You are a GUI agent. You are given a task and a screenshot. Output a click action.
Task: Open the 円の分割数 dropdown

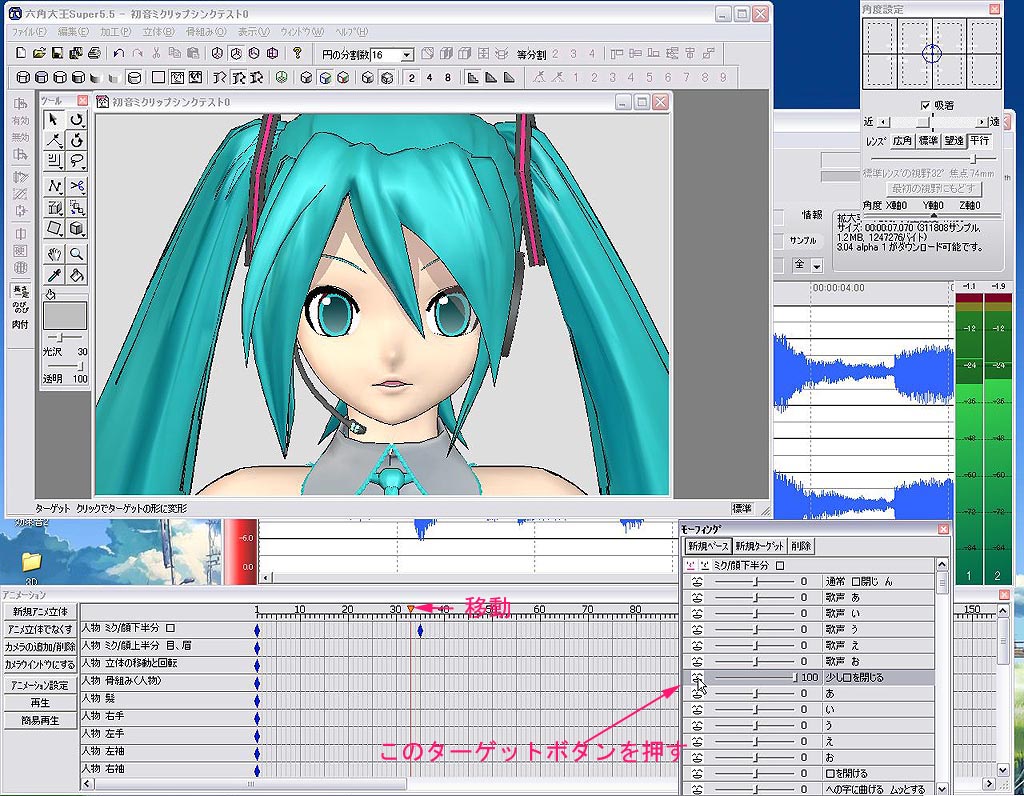click(407, 55)
